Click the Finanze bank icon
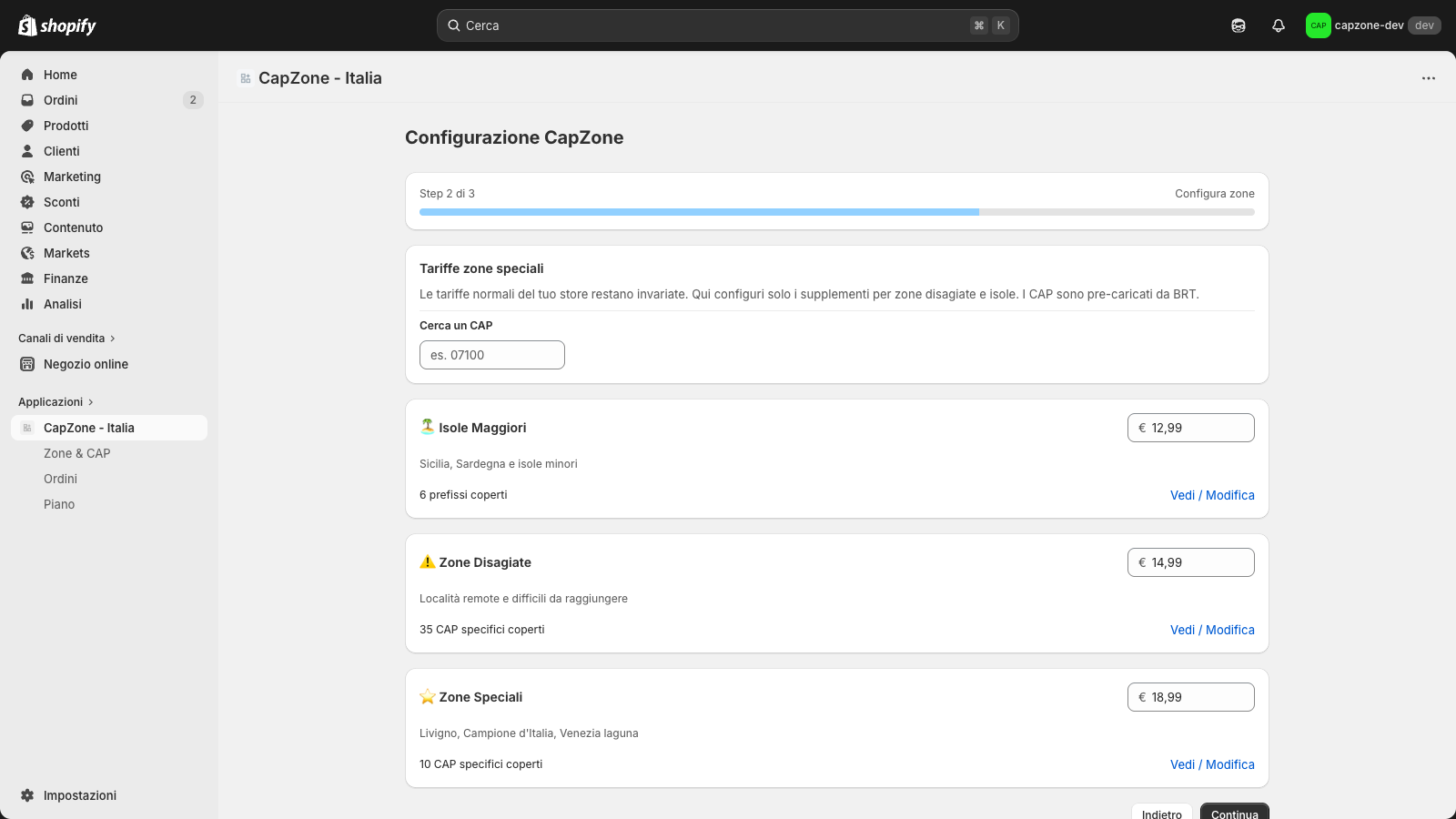1456x819 pixels. pyautogui.click(x=27, y=278)
